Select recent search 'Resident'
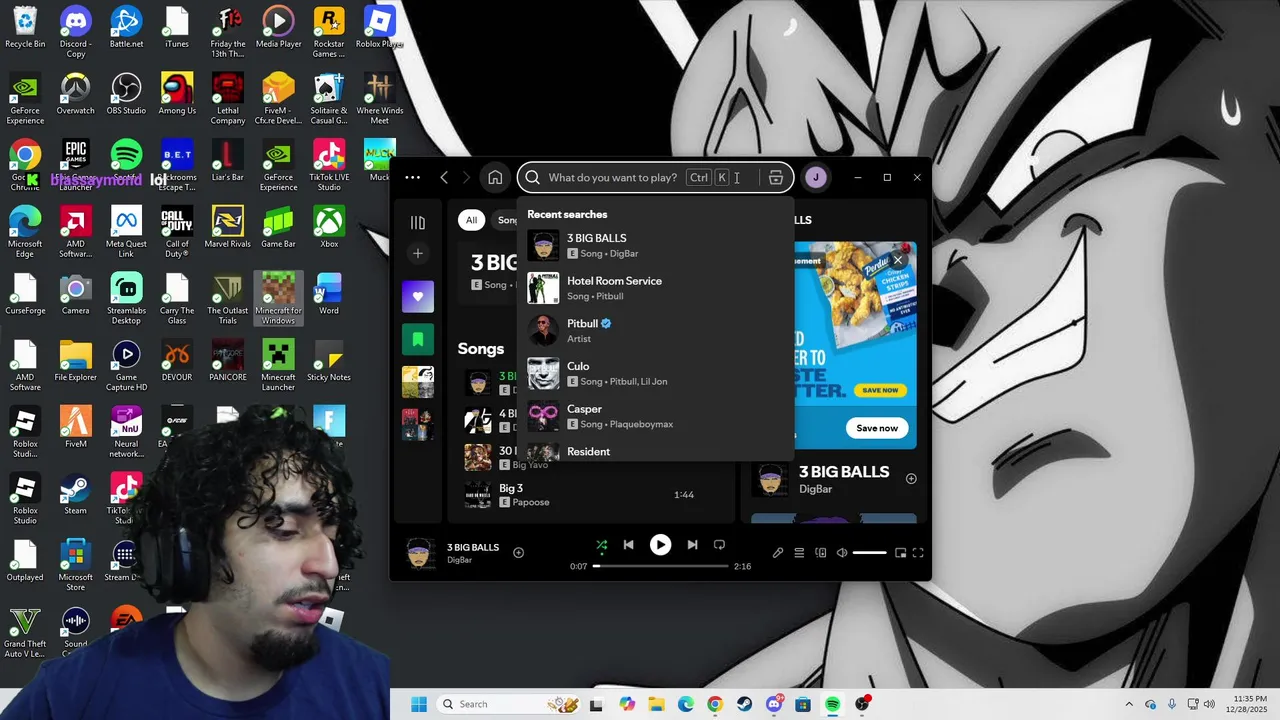The image size is (1280, 720). [655, 451]
